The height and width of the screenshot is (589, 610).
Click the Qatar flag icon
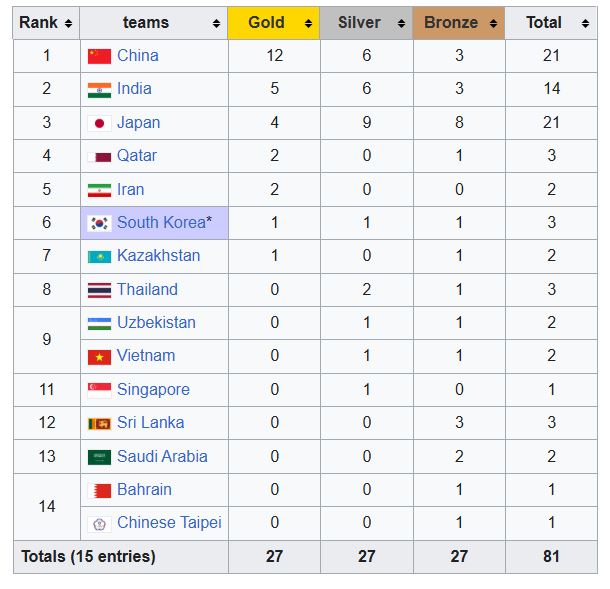tap(99, 157)
